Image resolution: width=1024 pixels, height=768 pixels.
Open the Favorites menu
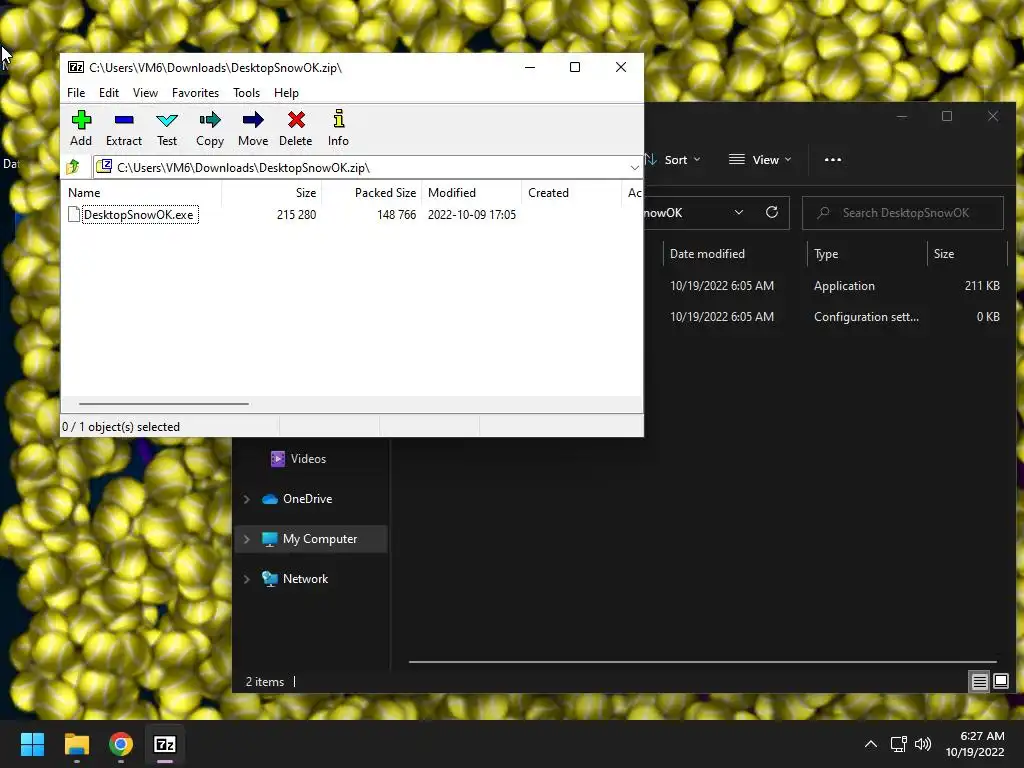click(195, 93)
